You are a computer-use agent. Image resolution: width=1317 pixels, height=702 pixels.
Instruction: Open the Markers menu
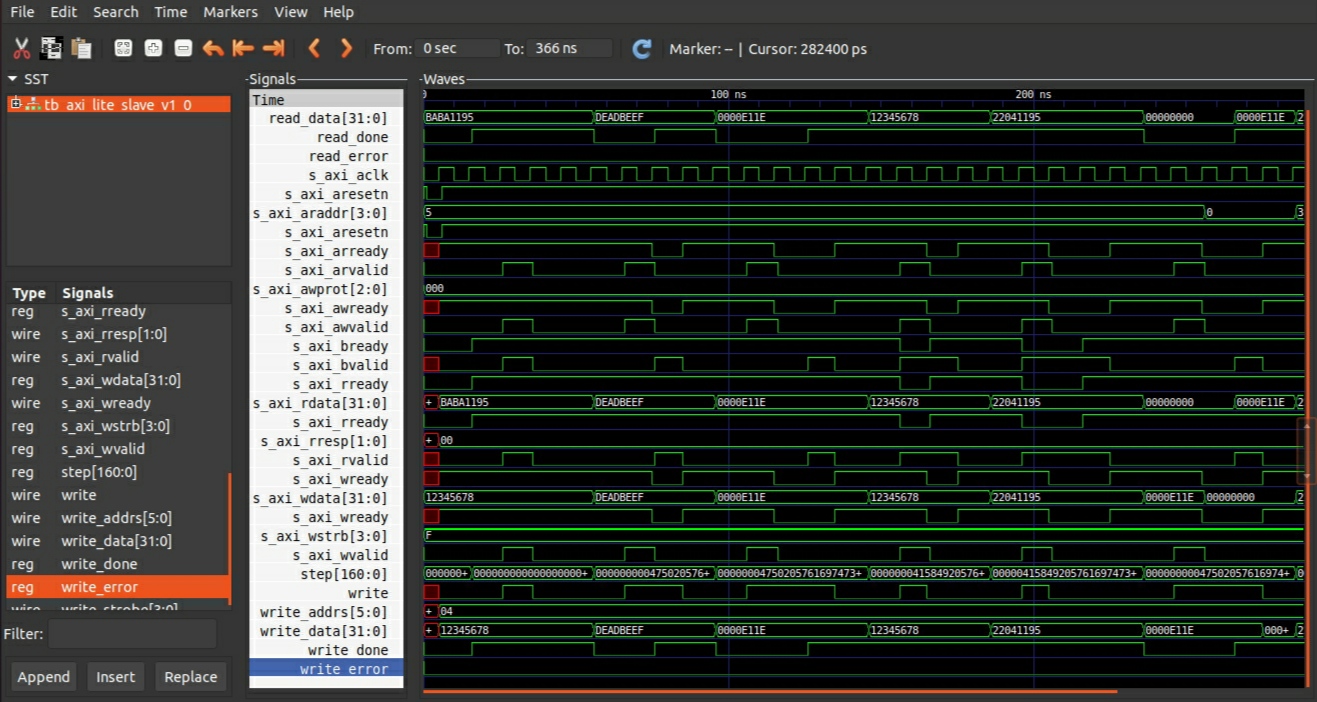[x=230, y=12]
